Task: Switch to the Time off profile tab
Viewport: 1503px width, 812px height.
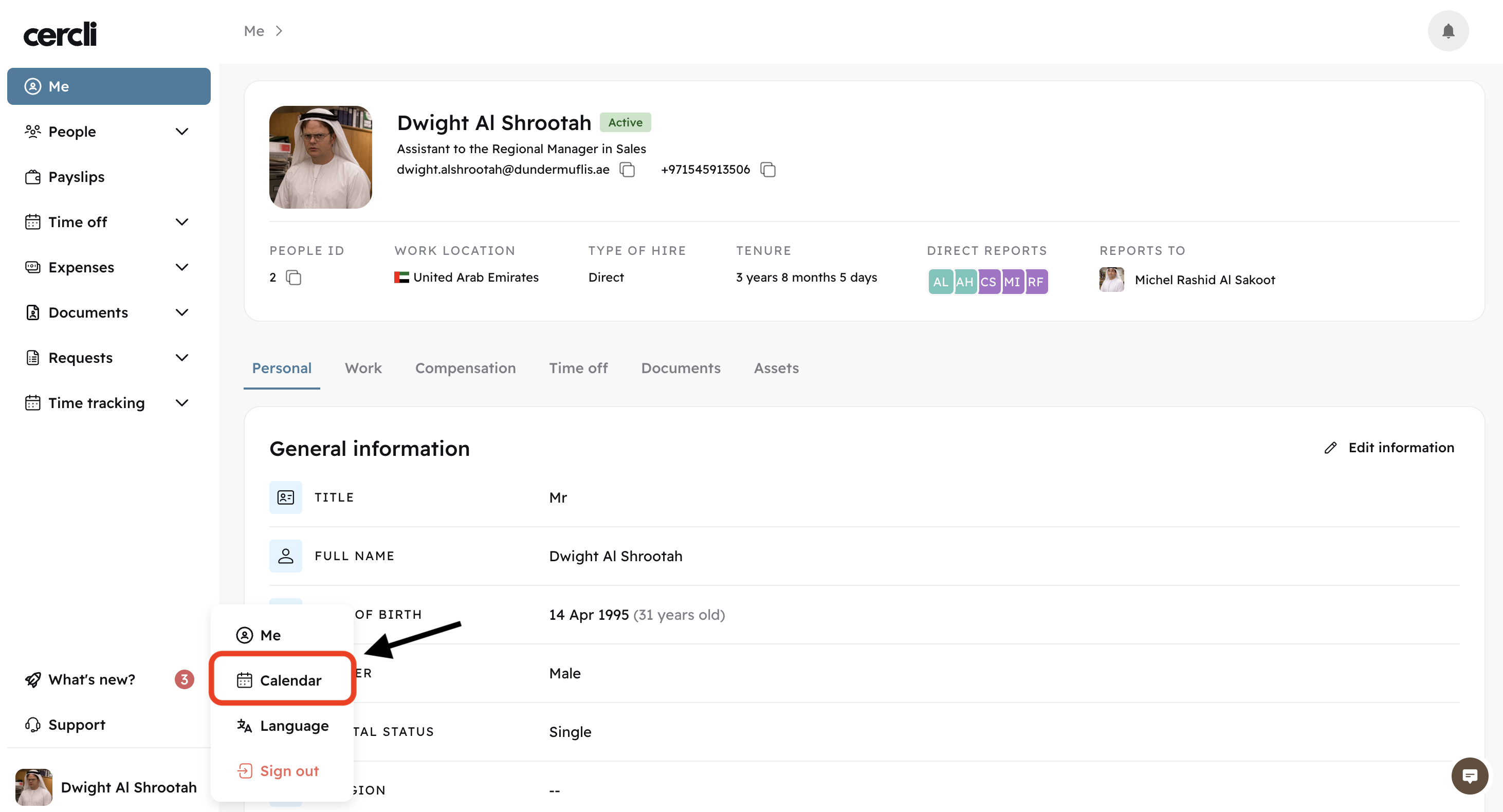Action: pyautogui.click(x=578, y=368)
